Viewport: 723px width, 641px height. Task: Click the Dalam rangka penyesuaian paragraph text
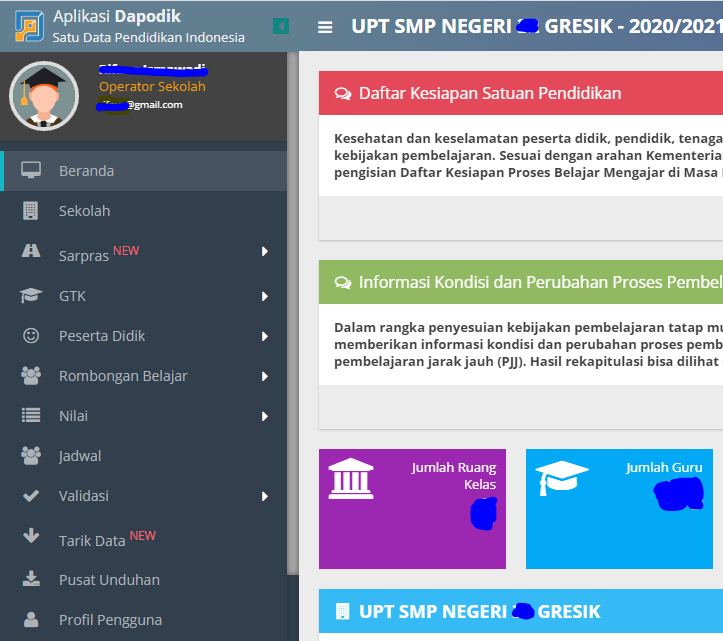tap(528, 344)
